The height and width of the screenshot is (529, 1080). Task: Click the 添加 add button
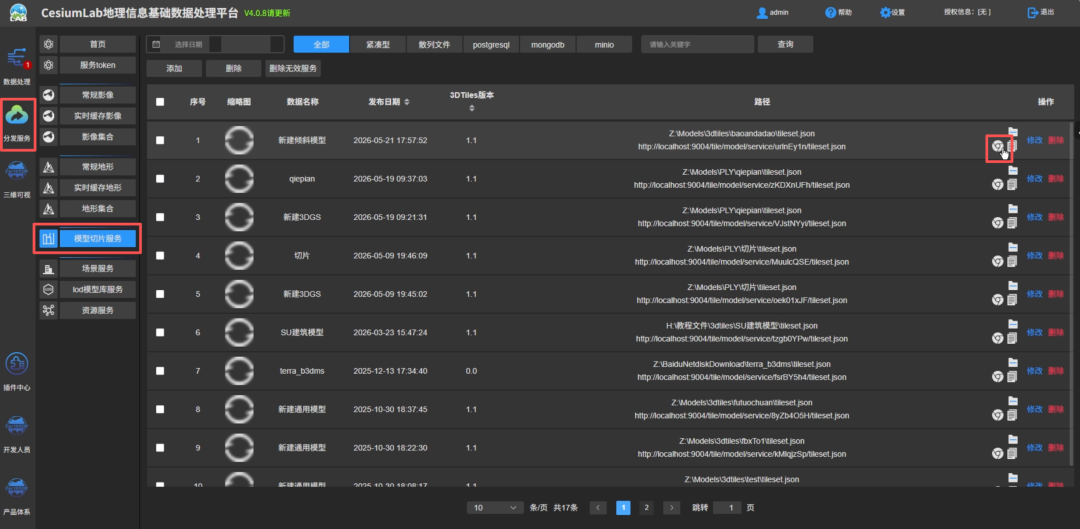(174, 68)
